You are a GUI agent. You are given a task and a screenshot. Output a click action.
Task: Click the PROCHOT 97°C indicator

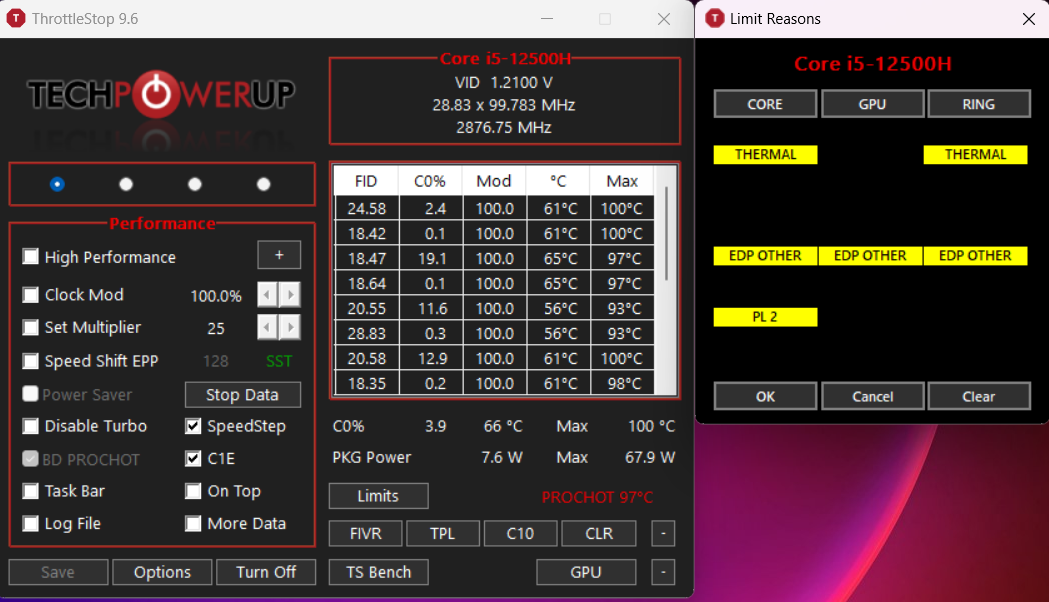[x=597, y=497]
